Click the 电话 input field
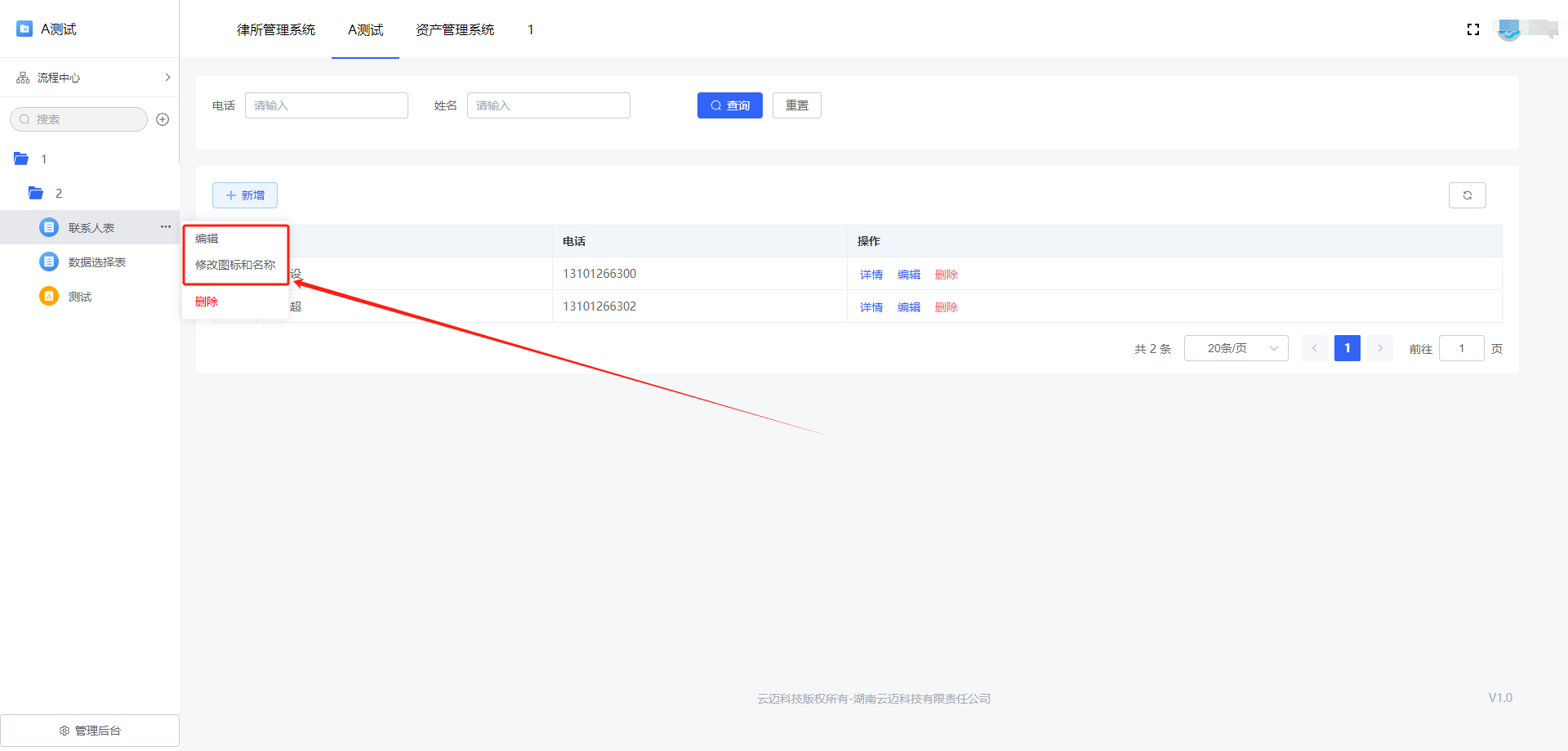The height and width of the screenshot is (751, 1568). [x=326, y=105]
